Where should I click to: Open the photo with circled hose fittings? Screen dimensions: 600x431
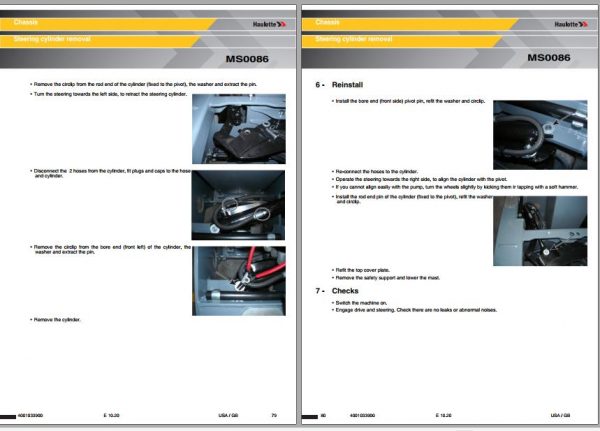click(x=238, y=205)
